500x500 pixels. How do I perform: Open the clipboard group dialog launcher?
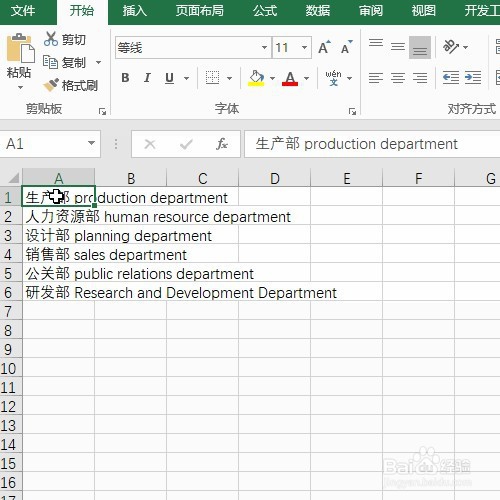[102, 112]
